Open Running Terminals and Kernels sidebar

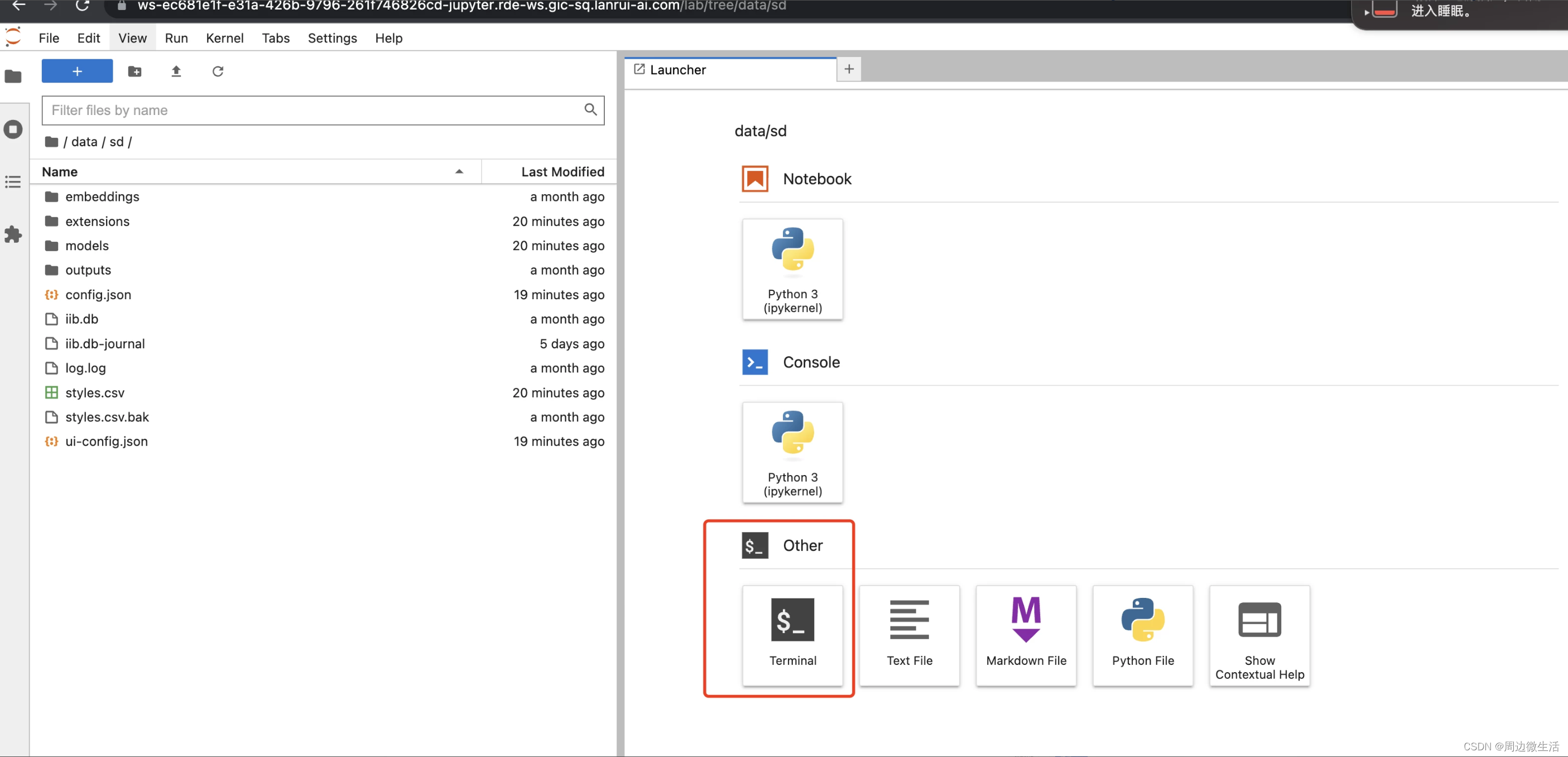pos(13,129)
